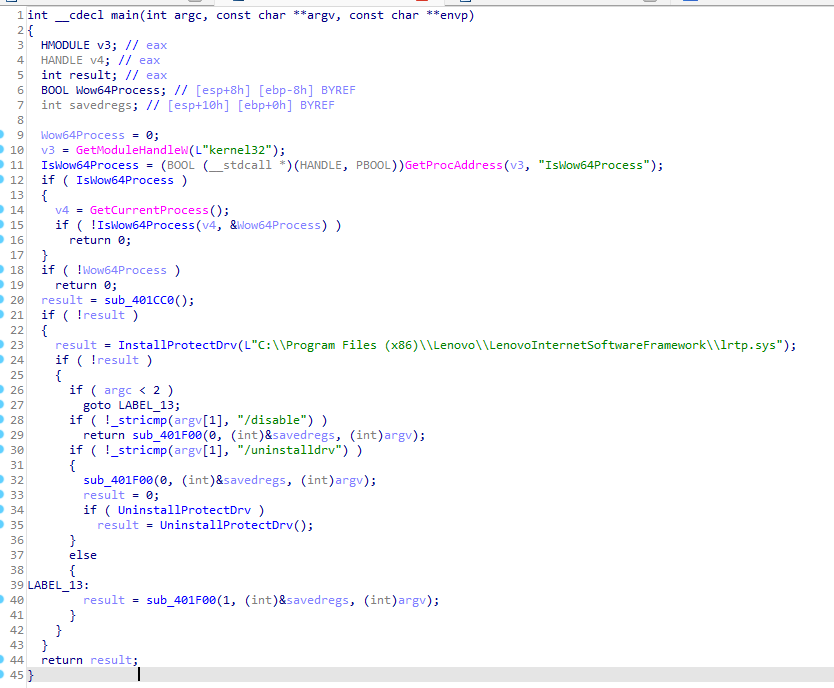Select the GetProcAddress call on line 11
The height and width of the screenshot is (688, 834).
point(454,165)
